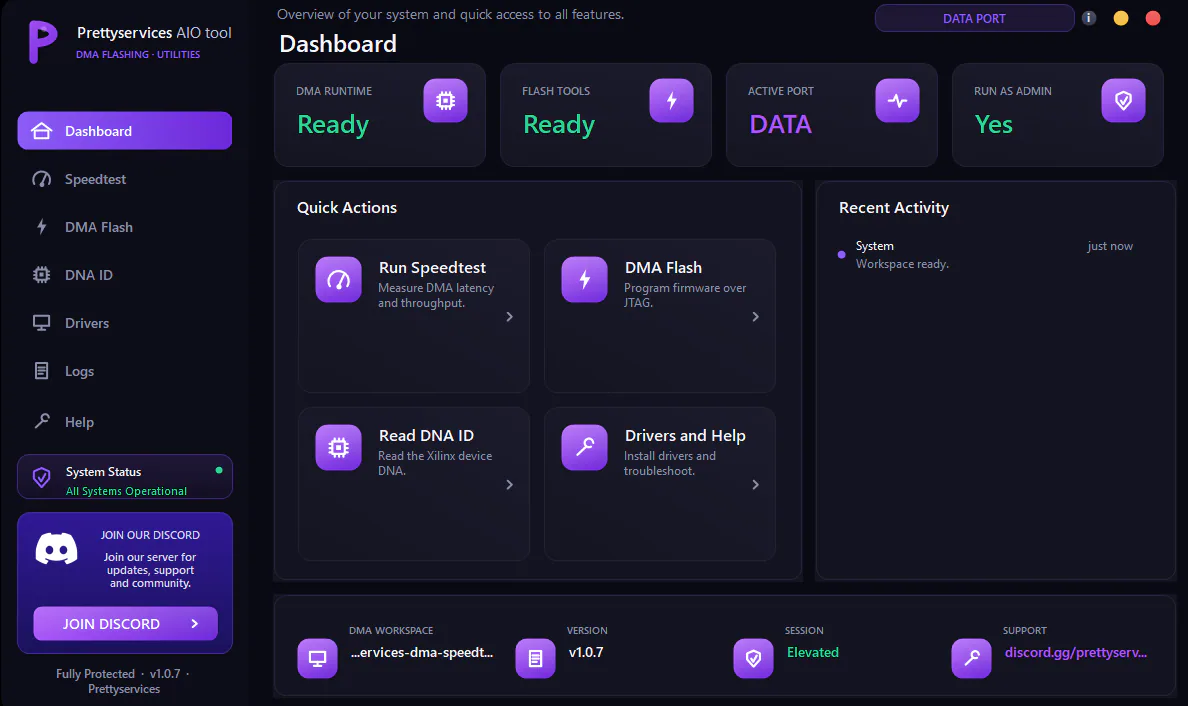Click the chevron in Drivers and Help card

click(755, 485)
